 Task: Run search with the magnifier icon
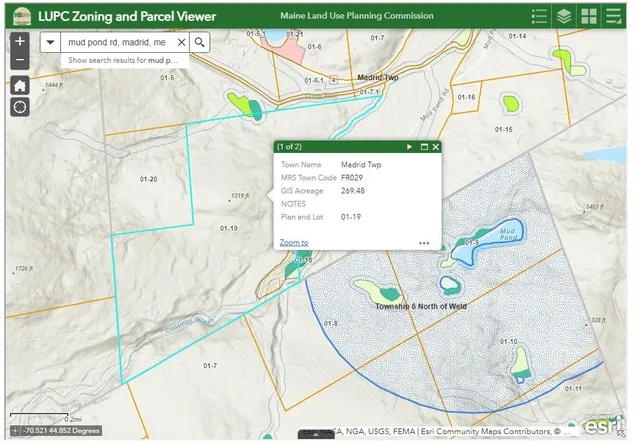click(200, 43)
